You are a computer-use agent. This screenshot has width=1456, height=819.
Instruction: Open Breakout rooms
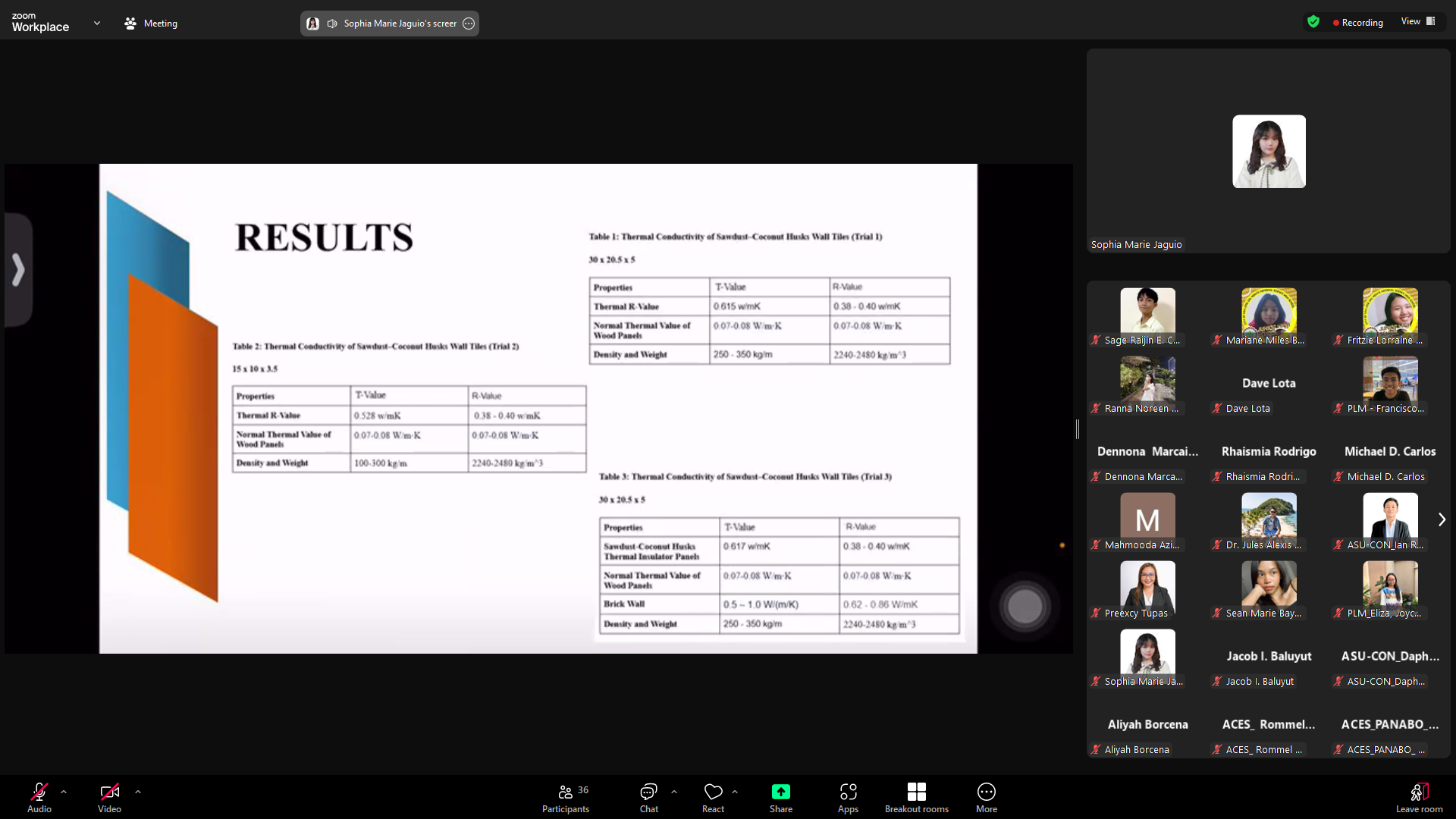(x=916, y=792)
